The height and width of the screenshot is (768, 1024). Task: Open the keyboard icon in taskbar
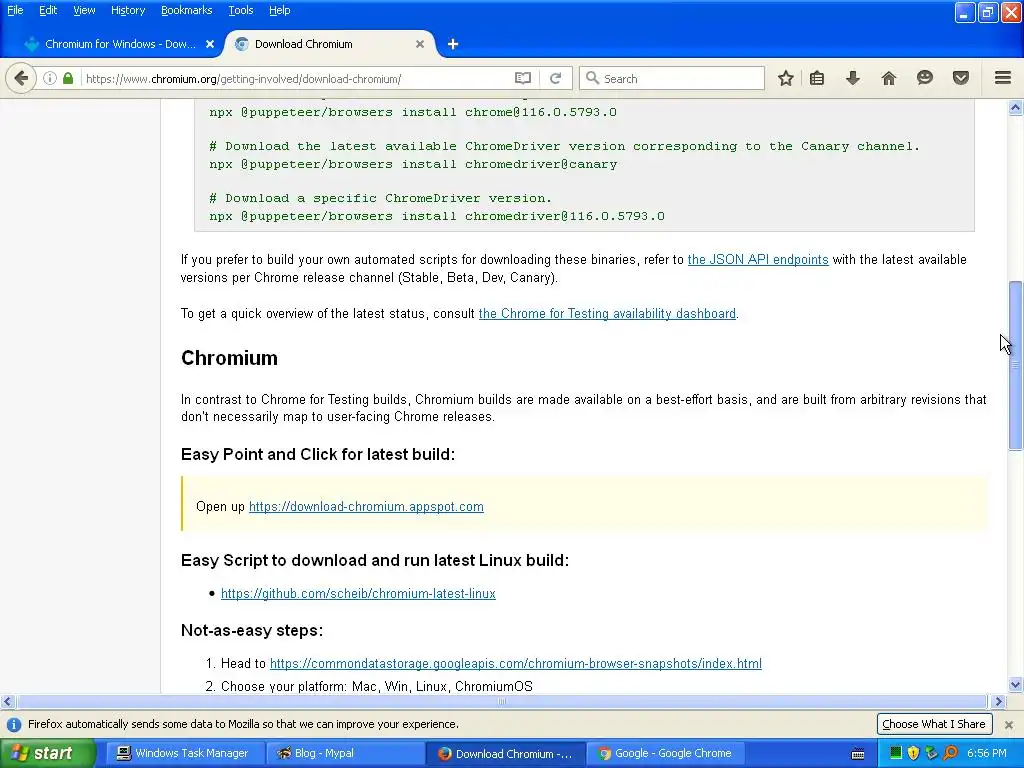[x=858, y=754]
